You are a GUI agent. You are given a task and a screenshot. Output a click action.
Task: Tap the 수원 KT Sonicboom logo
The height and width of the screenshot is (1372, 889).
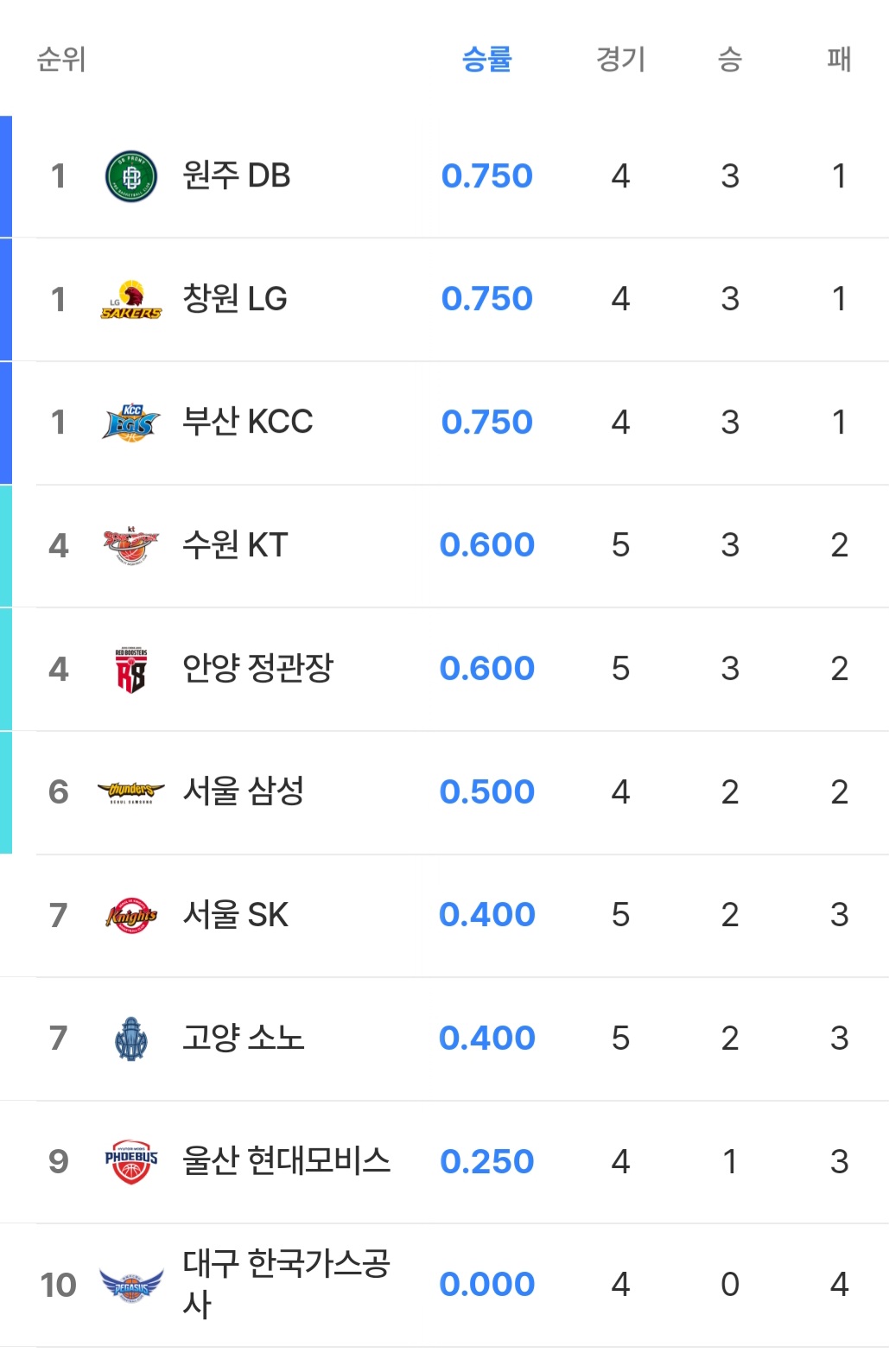(x=131, y=546)
